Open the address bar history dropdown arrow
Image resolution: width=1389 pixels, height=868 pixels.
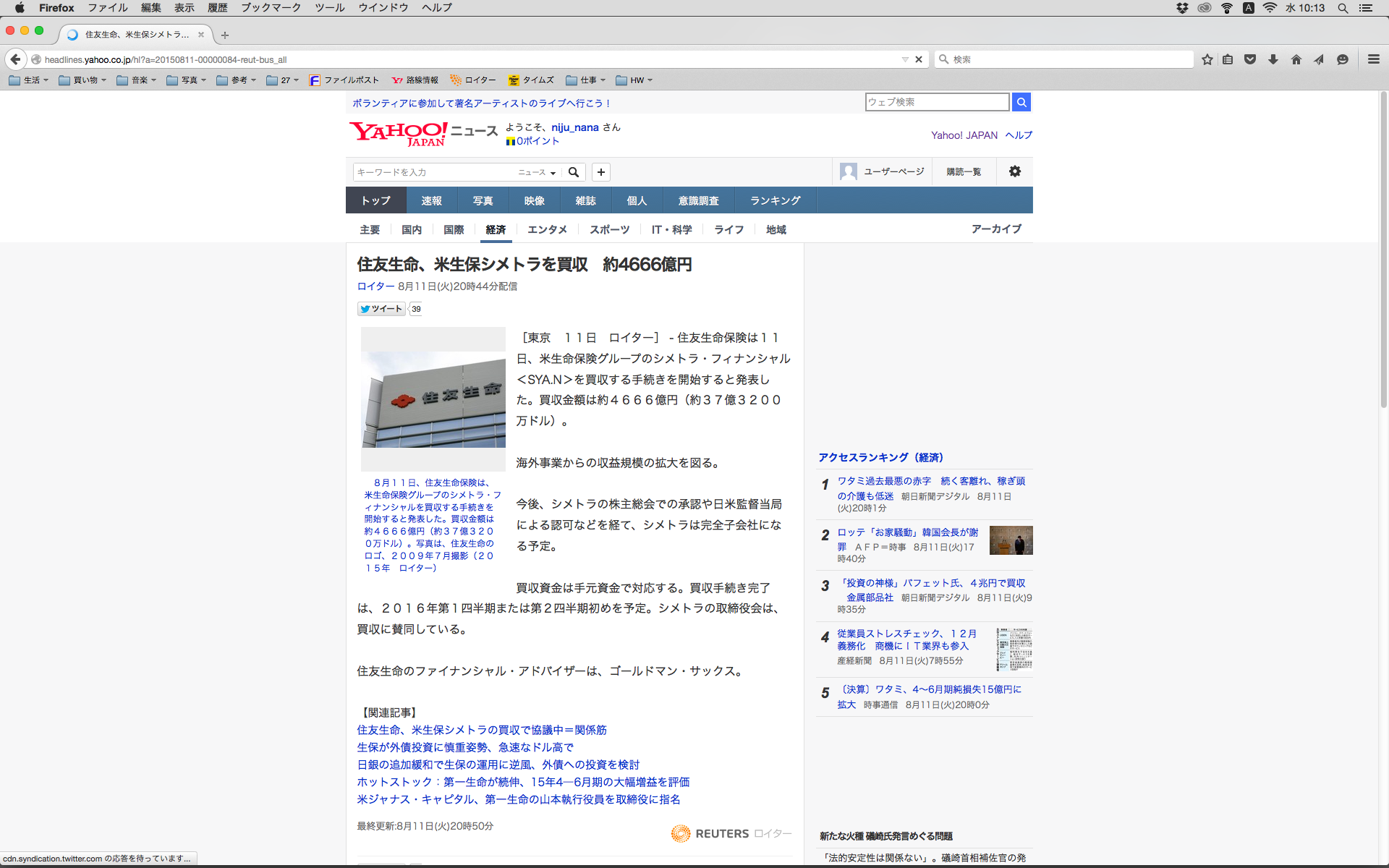tap(904, 59)
